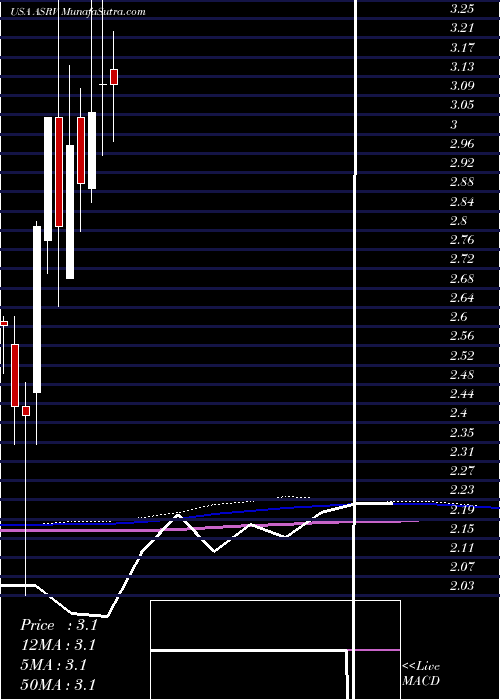Click the 2.27 price axis label
Viewport: 500px width, 700px height.
pos(461,471)
